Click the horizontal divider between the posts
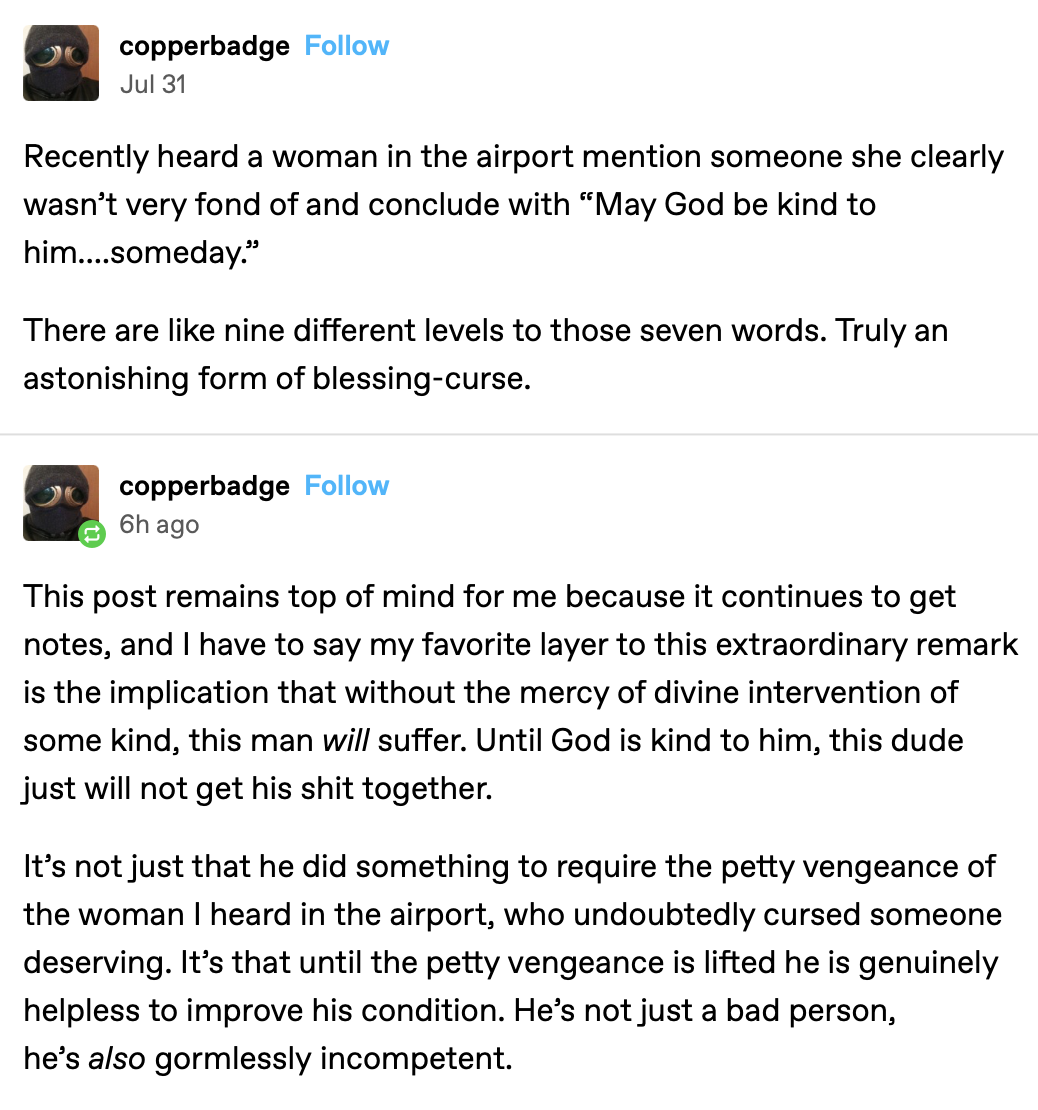The image size is (1038, 1110). (x=519, y=435)
